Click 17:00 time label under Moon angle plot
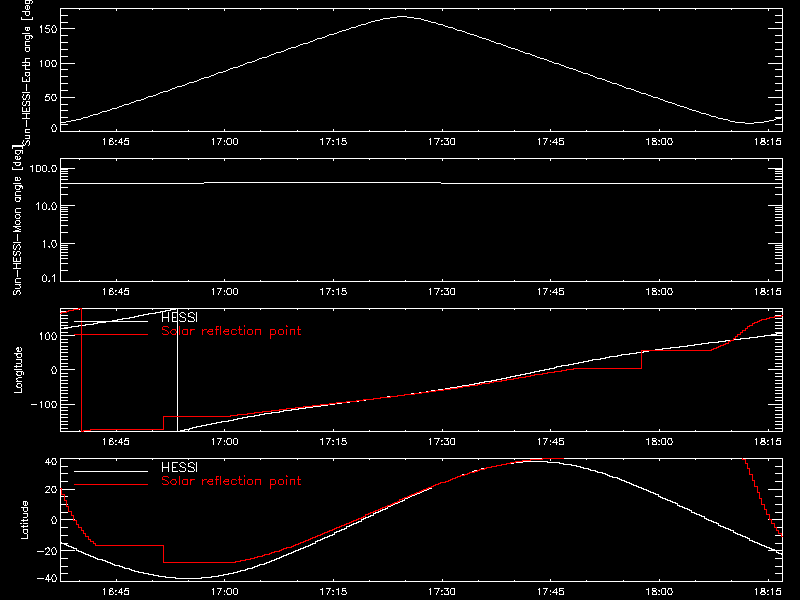The height and width of the screenshot is (600, 800). [x=224, y=291]
